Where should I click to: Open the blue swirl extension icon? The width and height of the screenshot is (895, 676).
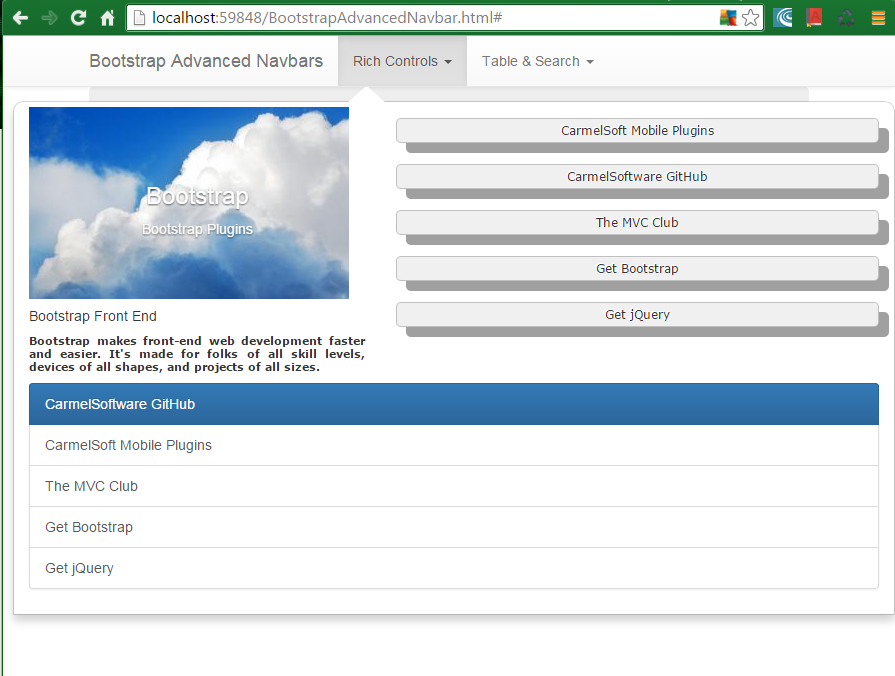click(x=783, y=16)
